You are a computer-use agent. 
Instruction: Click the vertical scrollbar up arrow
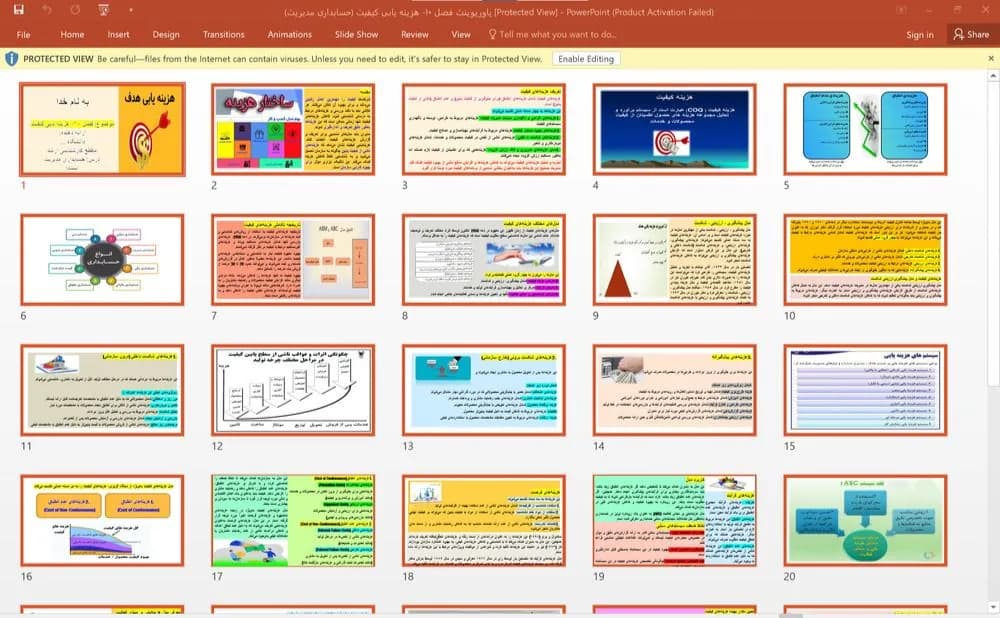pos(993,76)
